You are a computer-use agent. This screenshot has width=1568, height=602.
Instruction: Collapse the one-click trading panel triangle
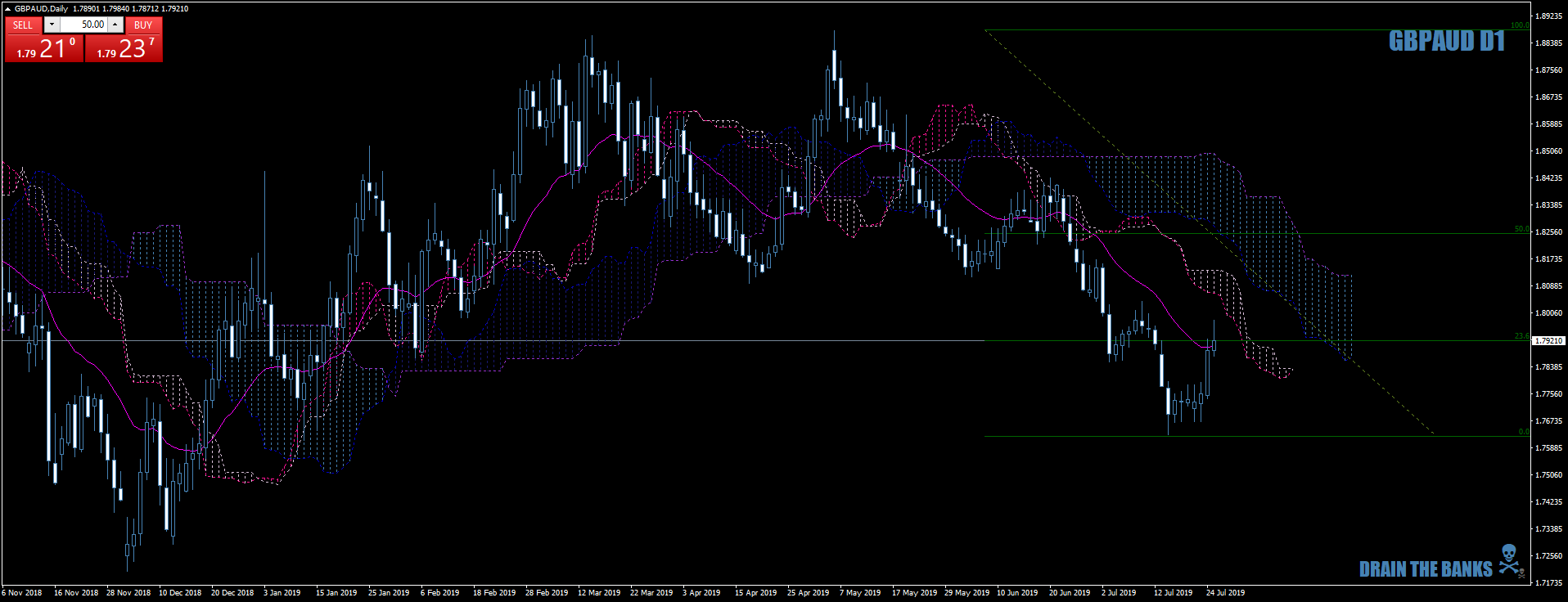pos(7,9)
